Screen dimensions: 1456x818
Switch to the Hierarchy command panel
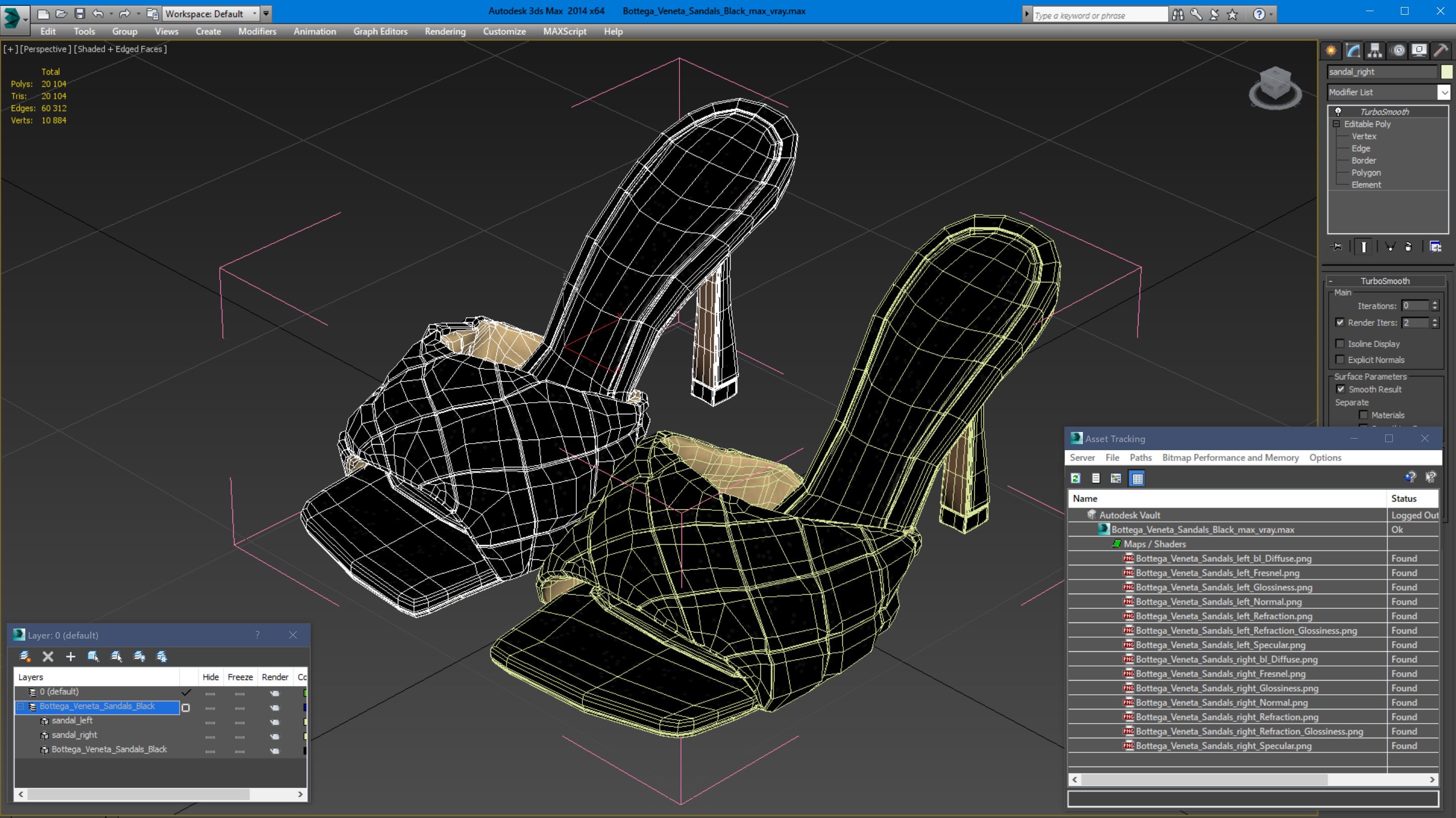tap(1375, 51)
